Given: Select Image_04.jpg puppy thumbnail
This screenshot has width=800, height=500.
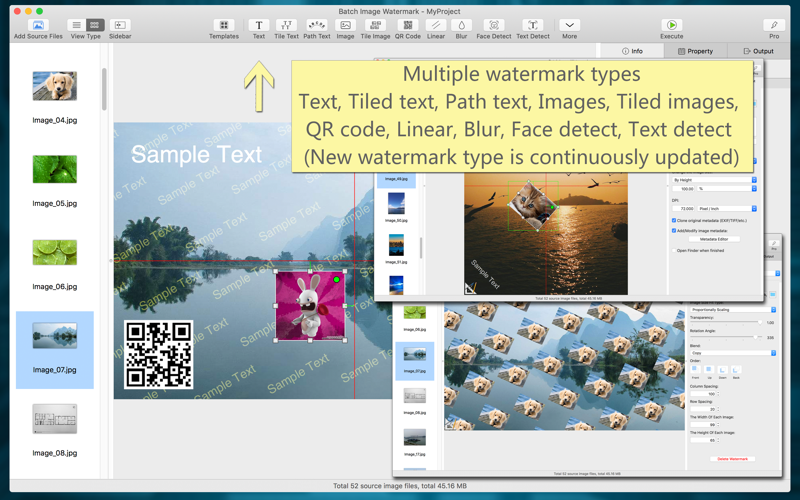Looking at the screenshot, I should point(55,86).
